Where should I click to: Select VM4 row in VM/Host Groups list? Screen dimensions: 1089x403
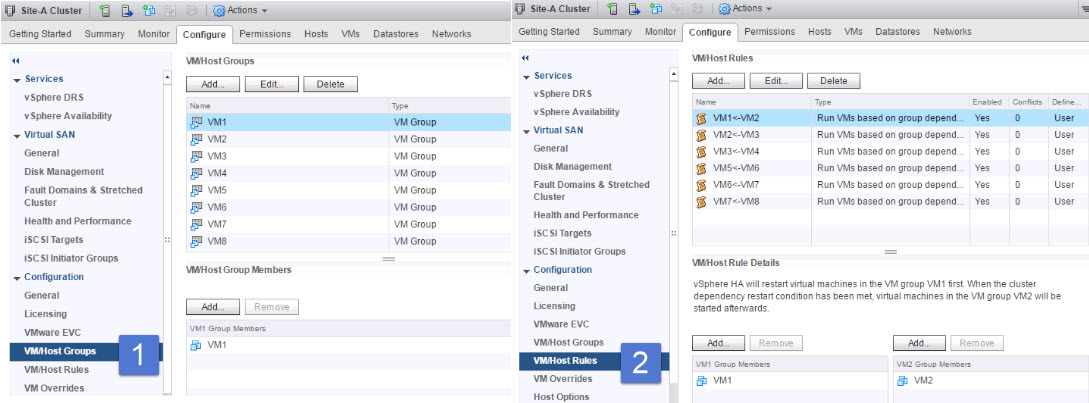click(x=347, y=173)
